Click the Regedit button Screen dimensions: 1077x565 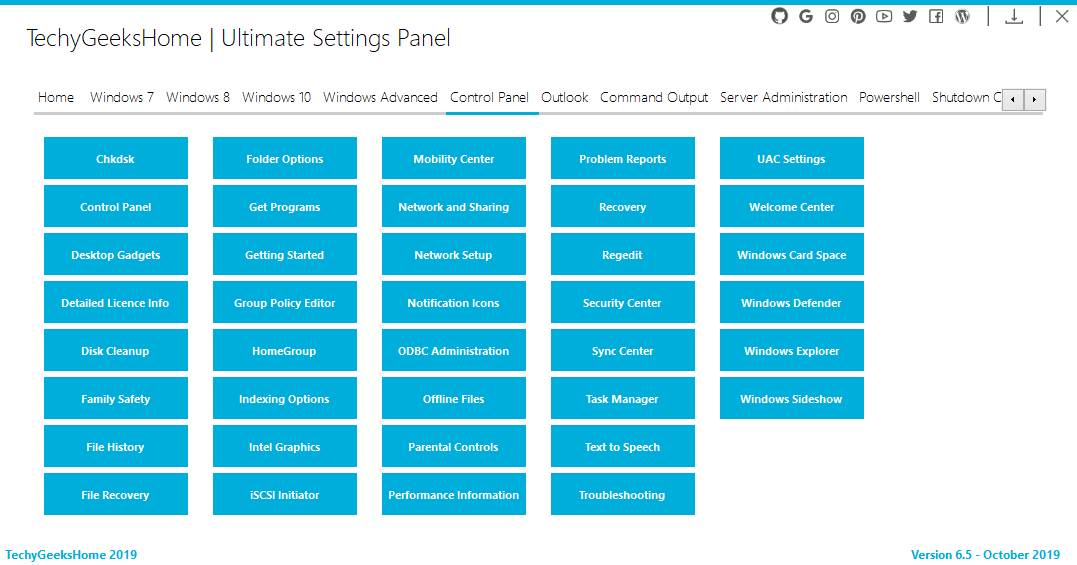[x=622, y=255]
